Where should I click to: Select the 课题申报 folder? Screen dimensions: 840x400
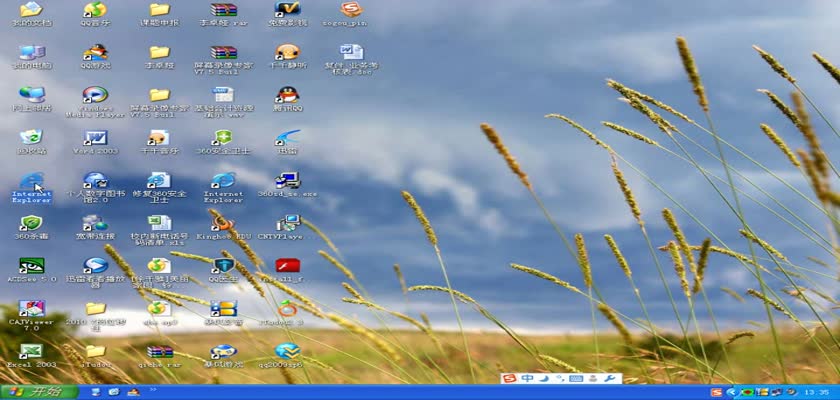[160, 14]
